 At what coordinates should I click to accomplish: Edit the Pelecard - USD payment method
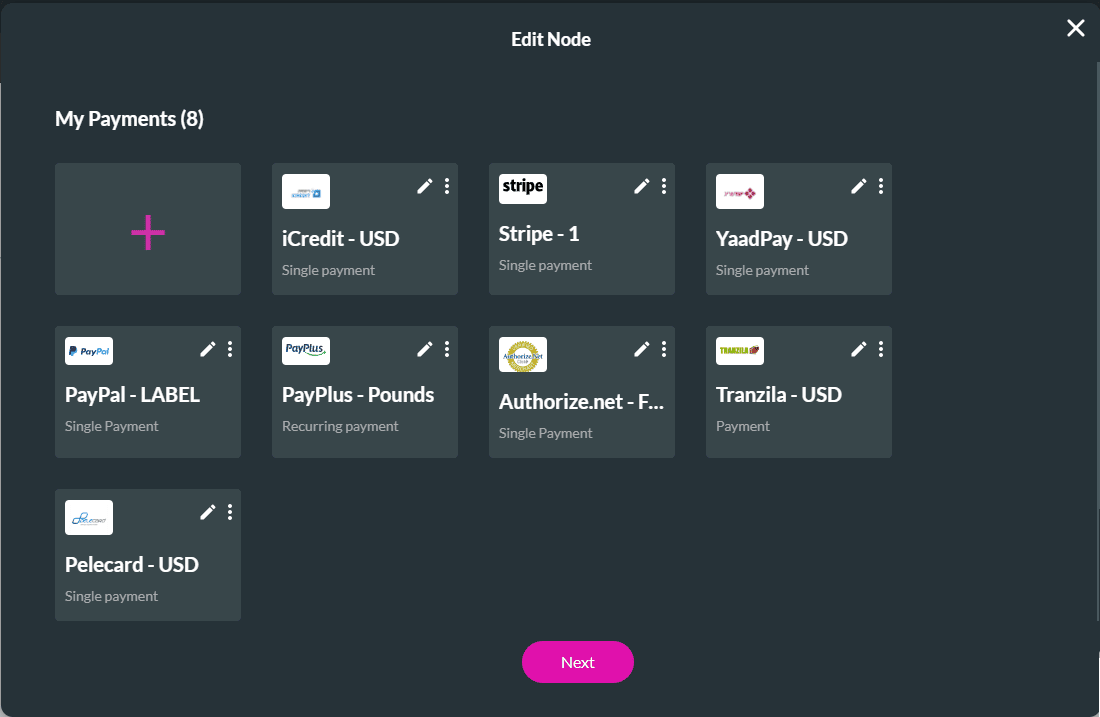tap(207, 512)
